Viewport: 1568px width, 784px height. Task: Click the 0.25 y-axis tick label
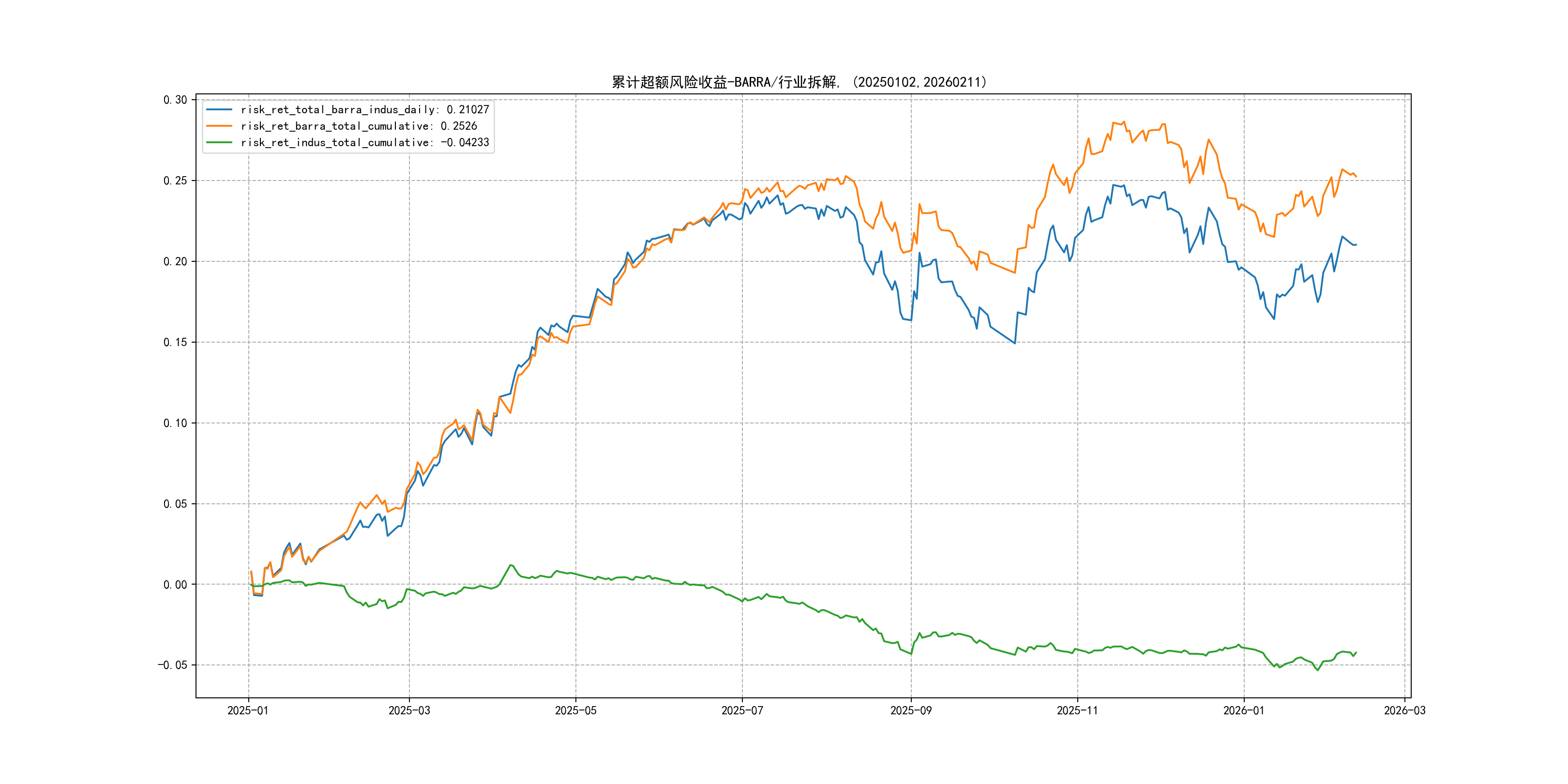pos(175,181)
